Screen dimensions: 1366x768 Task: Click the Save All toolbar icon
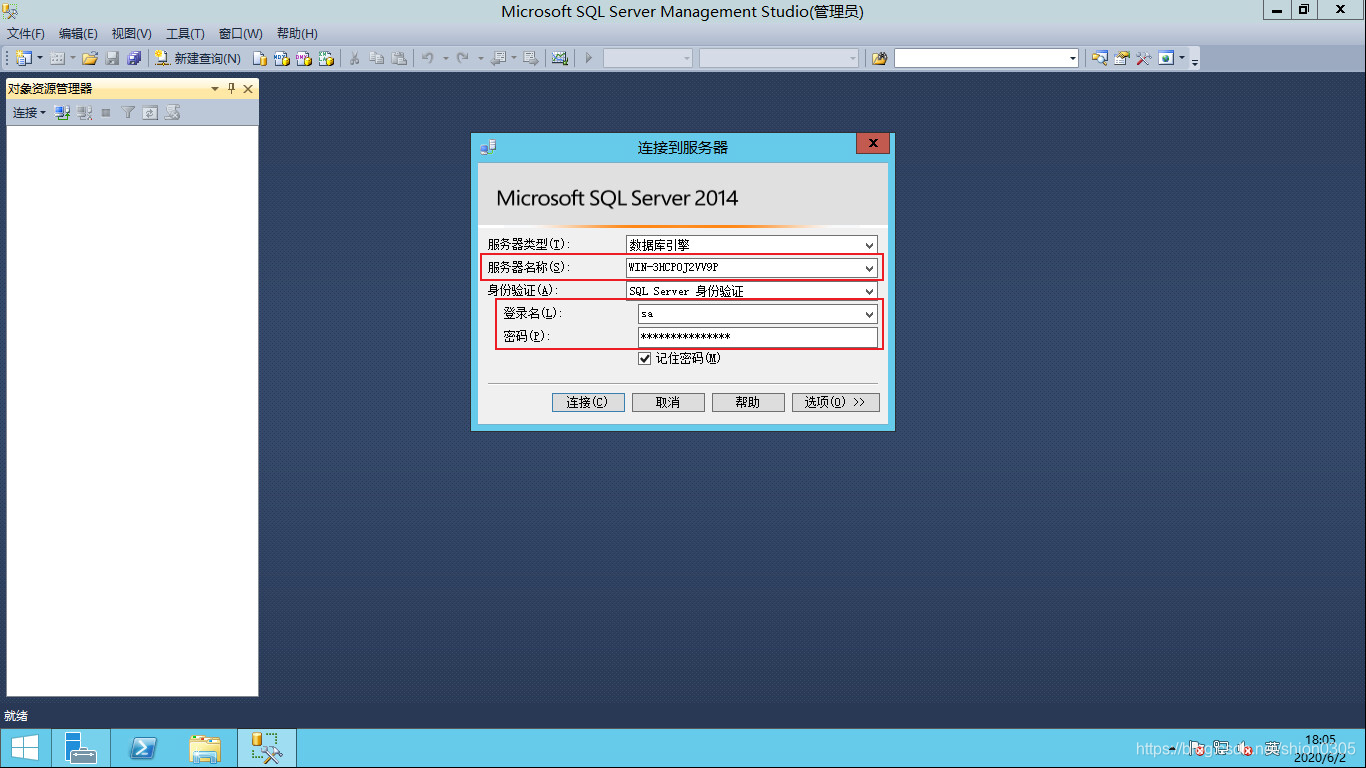point(134,58)
